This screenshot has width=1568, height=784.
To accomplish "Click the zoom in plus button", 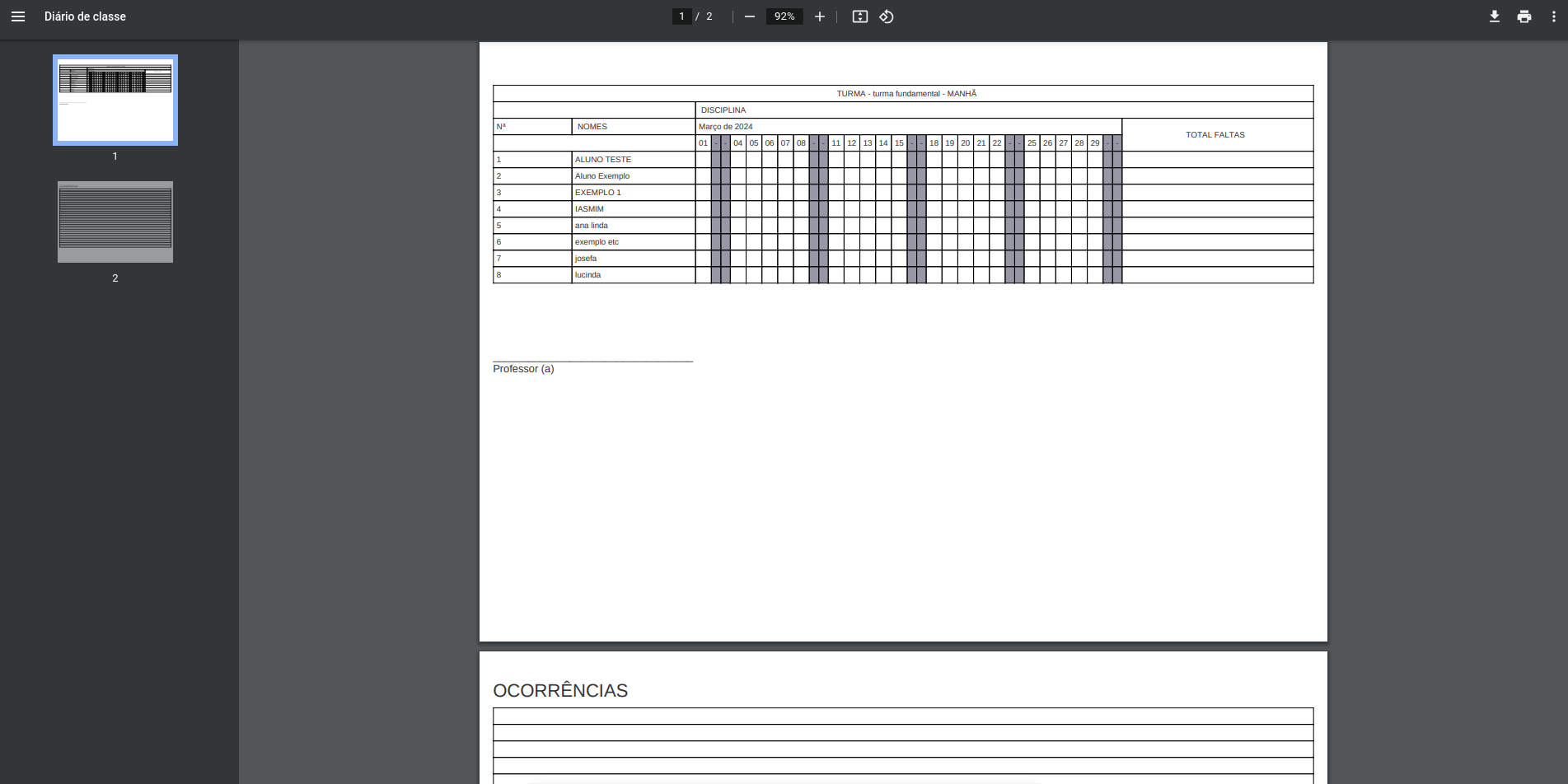I will tap(820, 16).
